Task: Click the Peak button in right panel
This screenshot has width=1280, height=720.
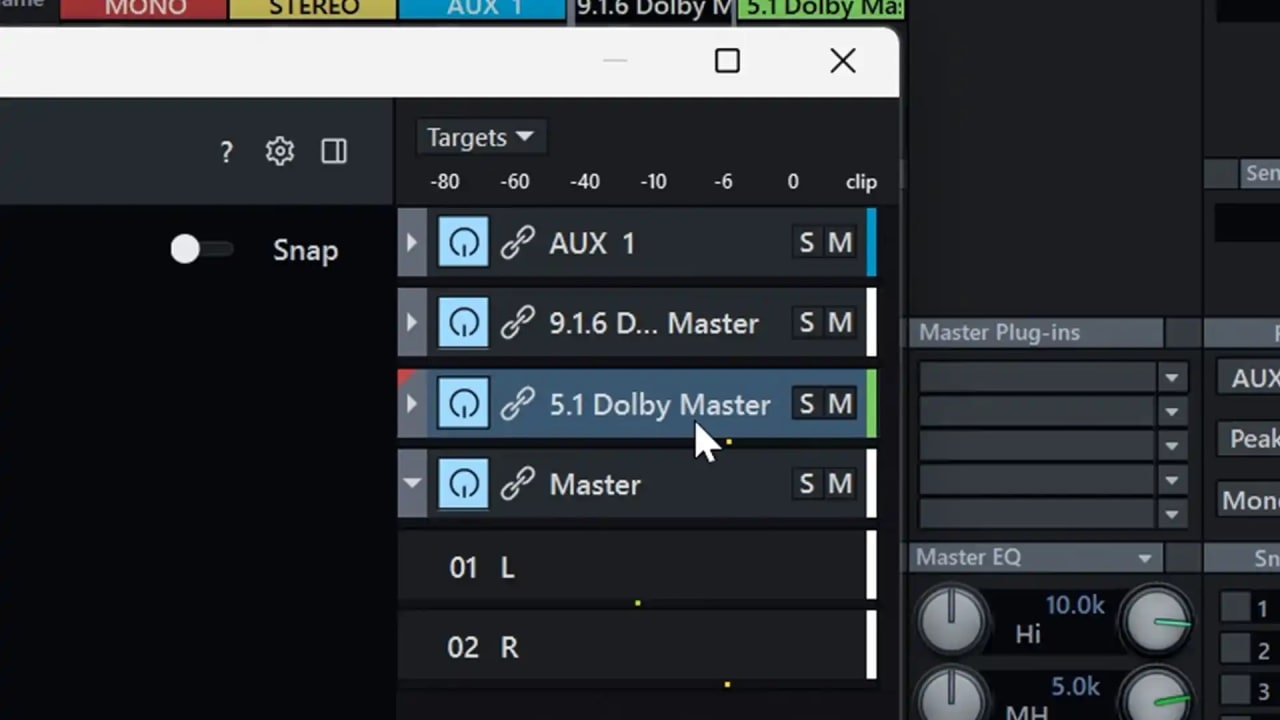Action: click(1249, 438)
